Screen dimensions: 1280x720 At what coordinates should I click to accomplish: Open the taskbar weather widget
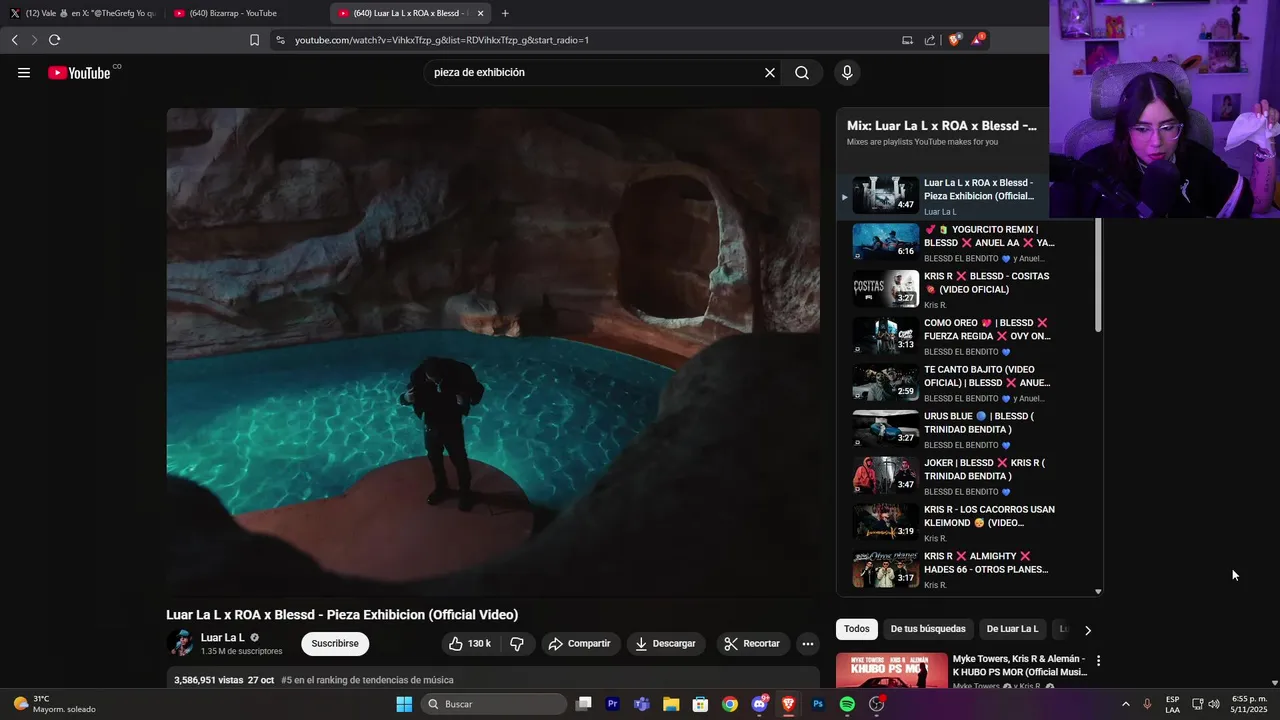click(55, 704)
